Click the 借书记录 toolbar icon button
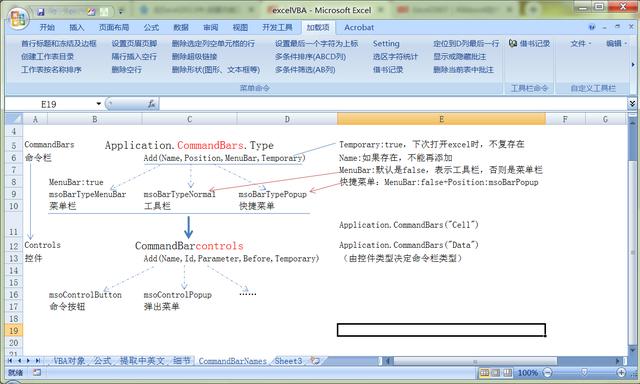 pos(529,43)
